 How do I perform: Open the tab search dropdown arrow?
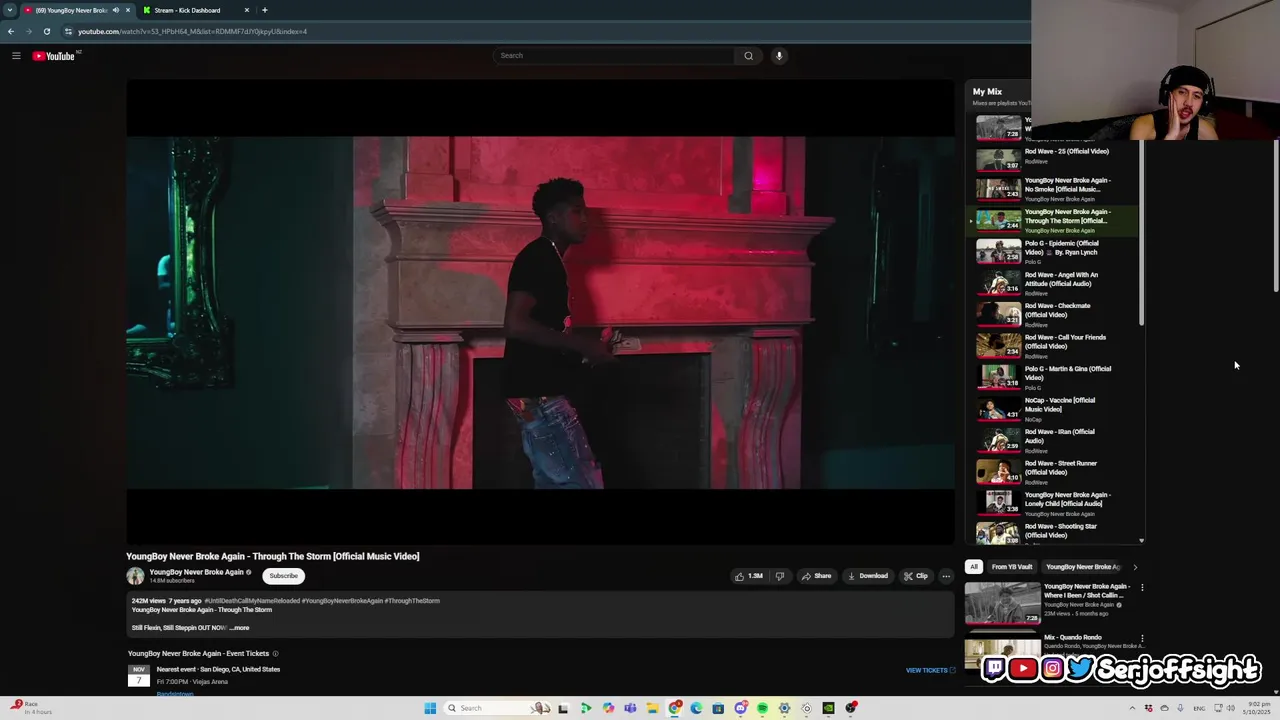(x=10, y=10)
